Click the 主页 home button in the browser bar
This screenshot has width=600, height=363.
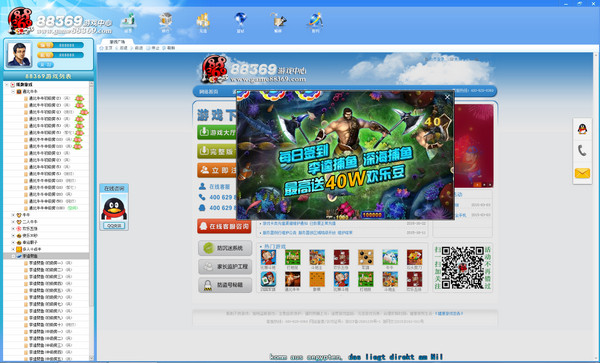(x=106, y=48)
